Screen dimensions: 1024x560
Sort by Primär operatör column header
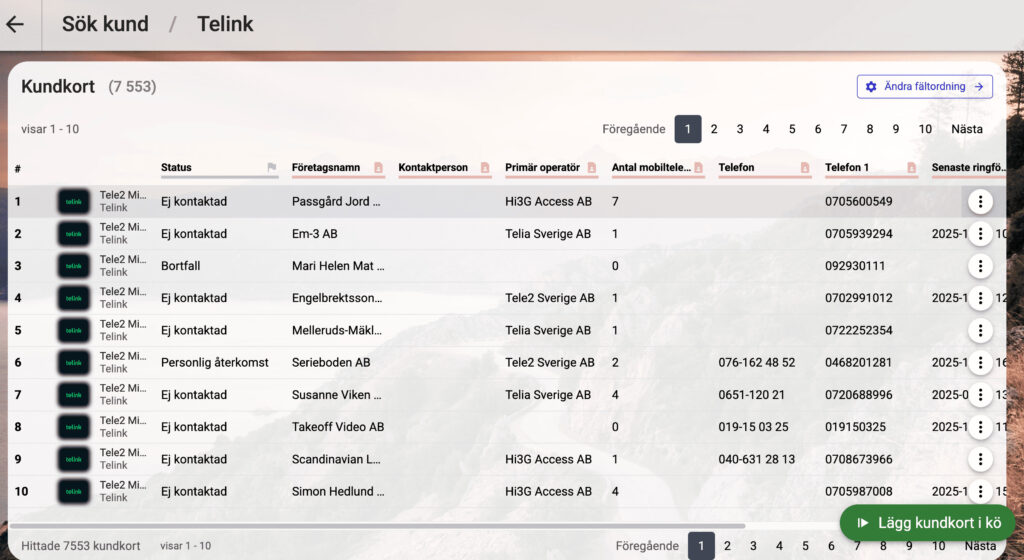[543, 168]
